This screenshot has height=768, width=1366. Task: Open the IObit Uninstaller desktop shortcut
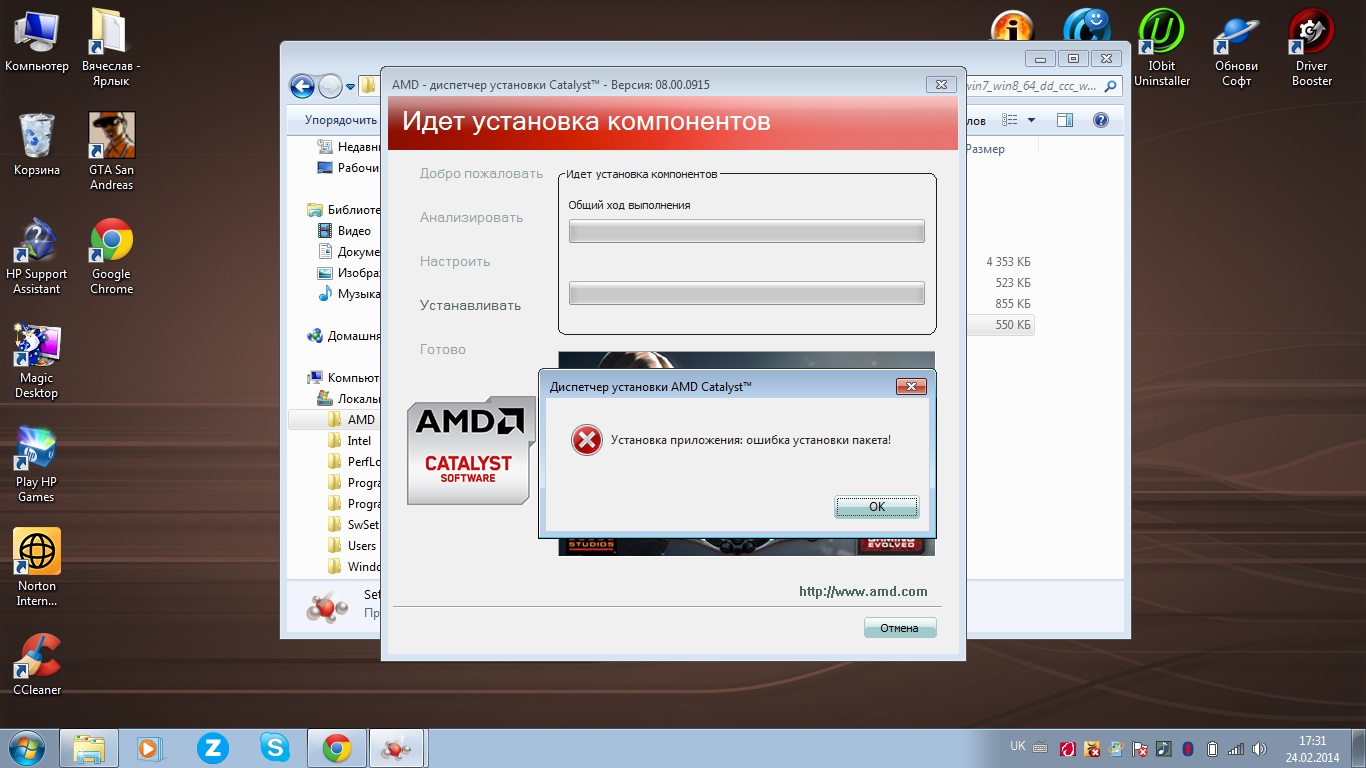pyautogui.click(x=1162, y=48)
